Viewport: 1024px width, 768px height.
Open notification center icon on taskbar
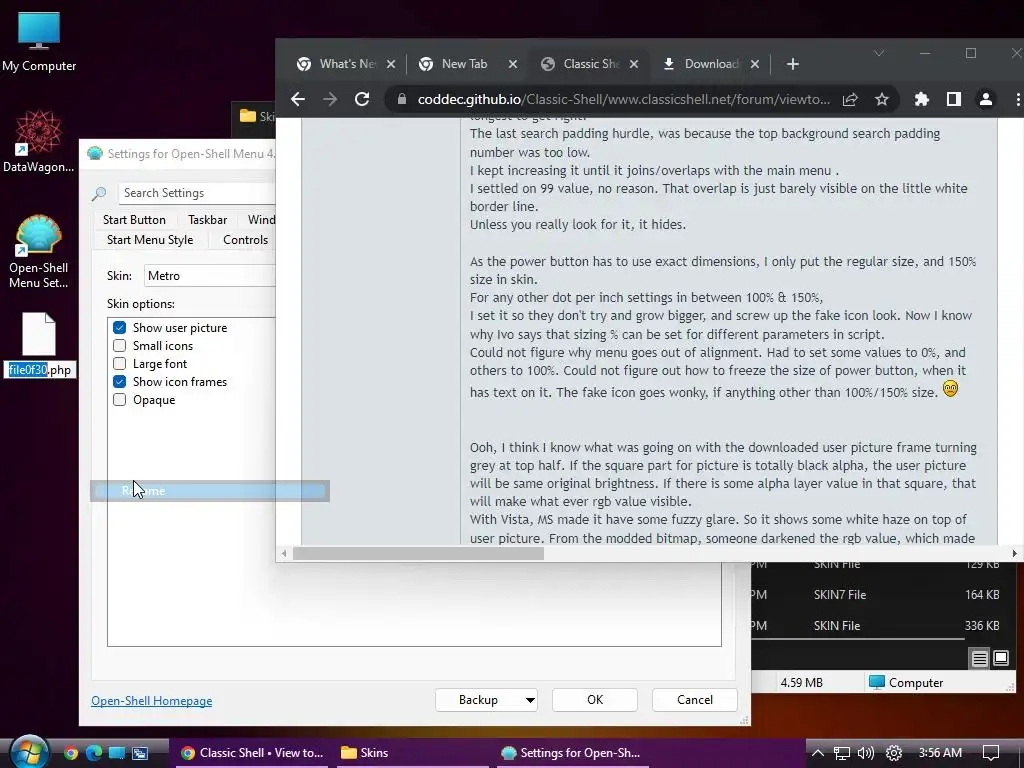coord(991,753)
